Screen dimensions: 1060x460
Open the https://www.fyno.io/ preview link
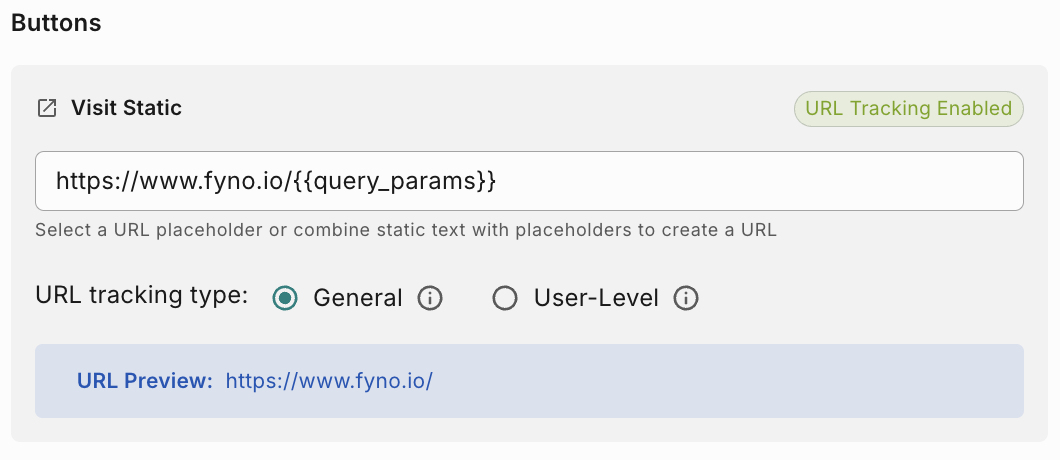(329, 381)
